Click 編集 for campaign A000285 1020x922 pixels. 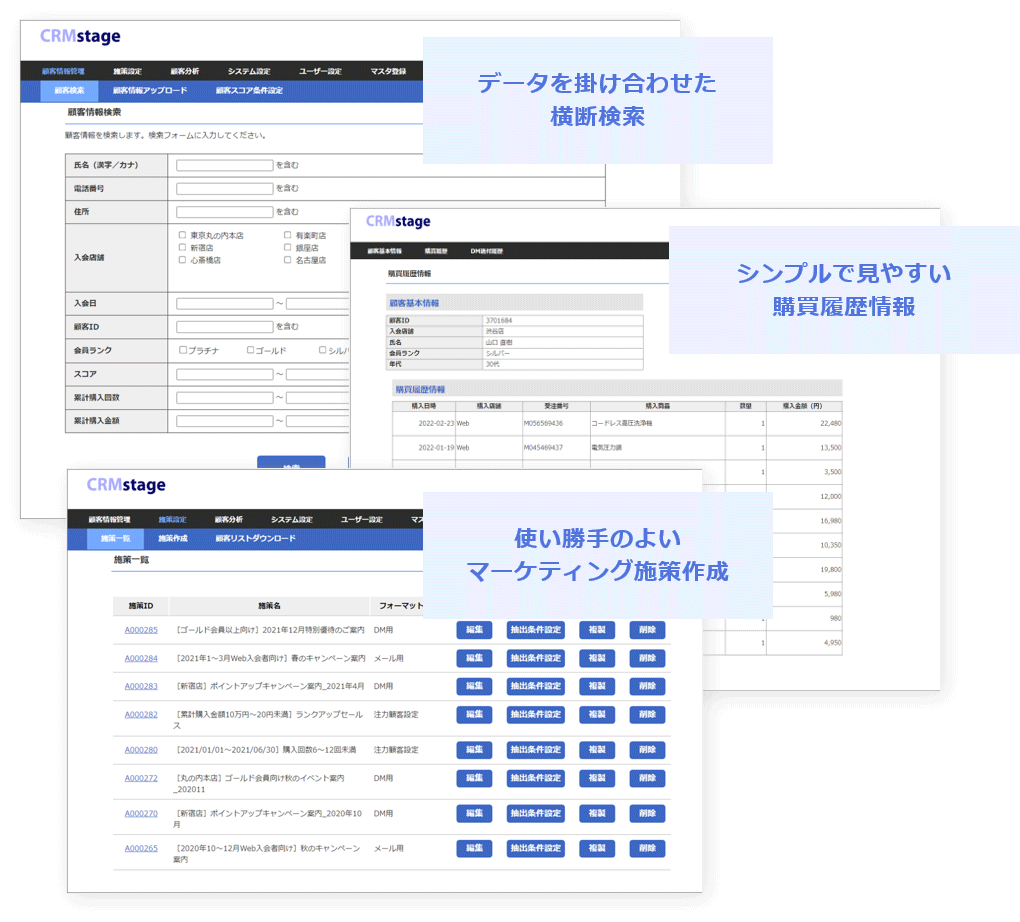pyautogui.click(x=474, y=630)
